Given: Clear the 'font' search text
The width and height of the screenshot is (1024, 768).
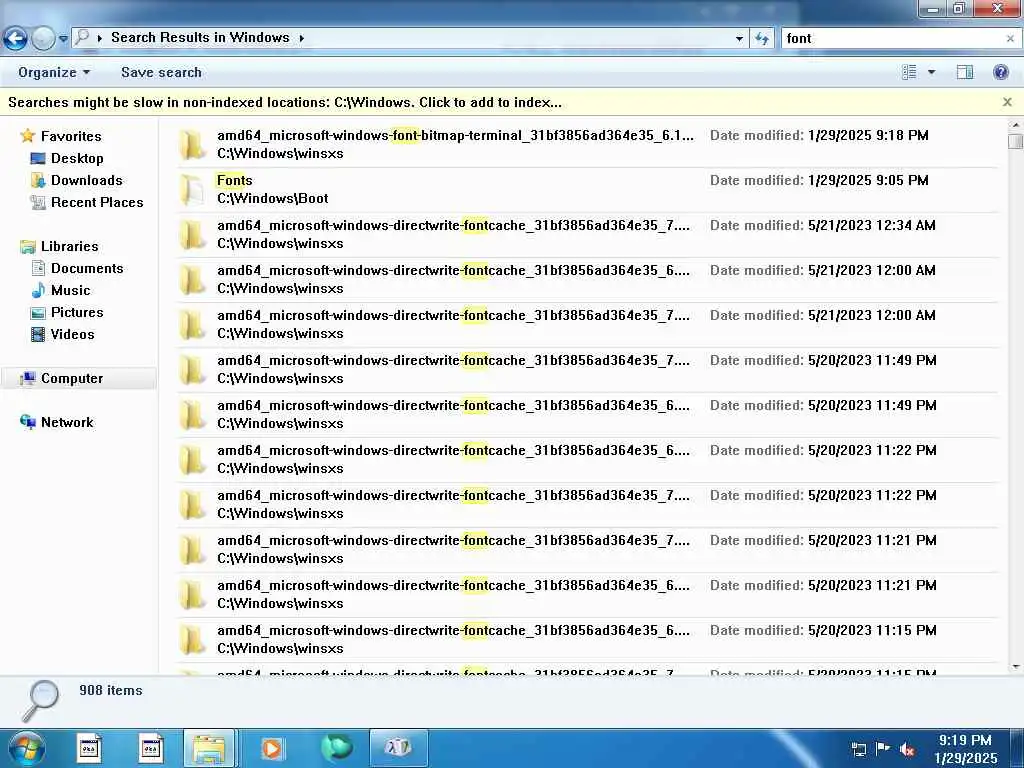Looking at the screenshot, I should tap(1010, 39).
